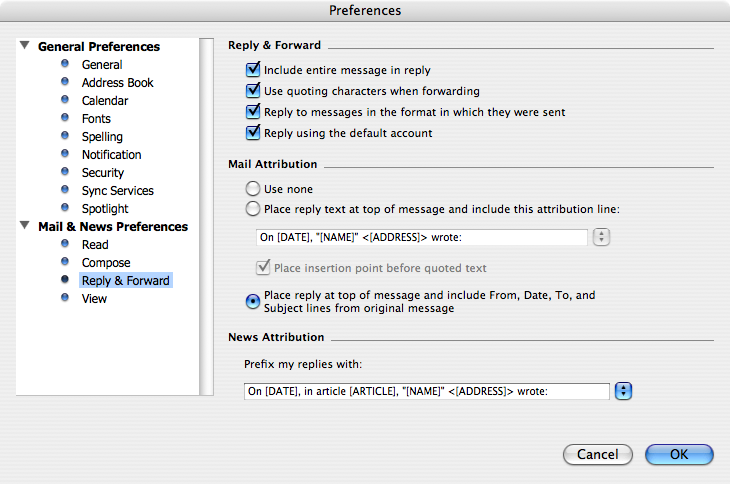
Task: Click the bullet icon next to View
Action: click(65, 297)
